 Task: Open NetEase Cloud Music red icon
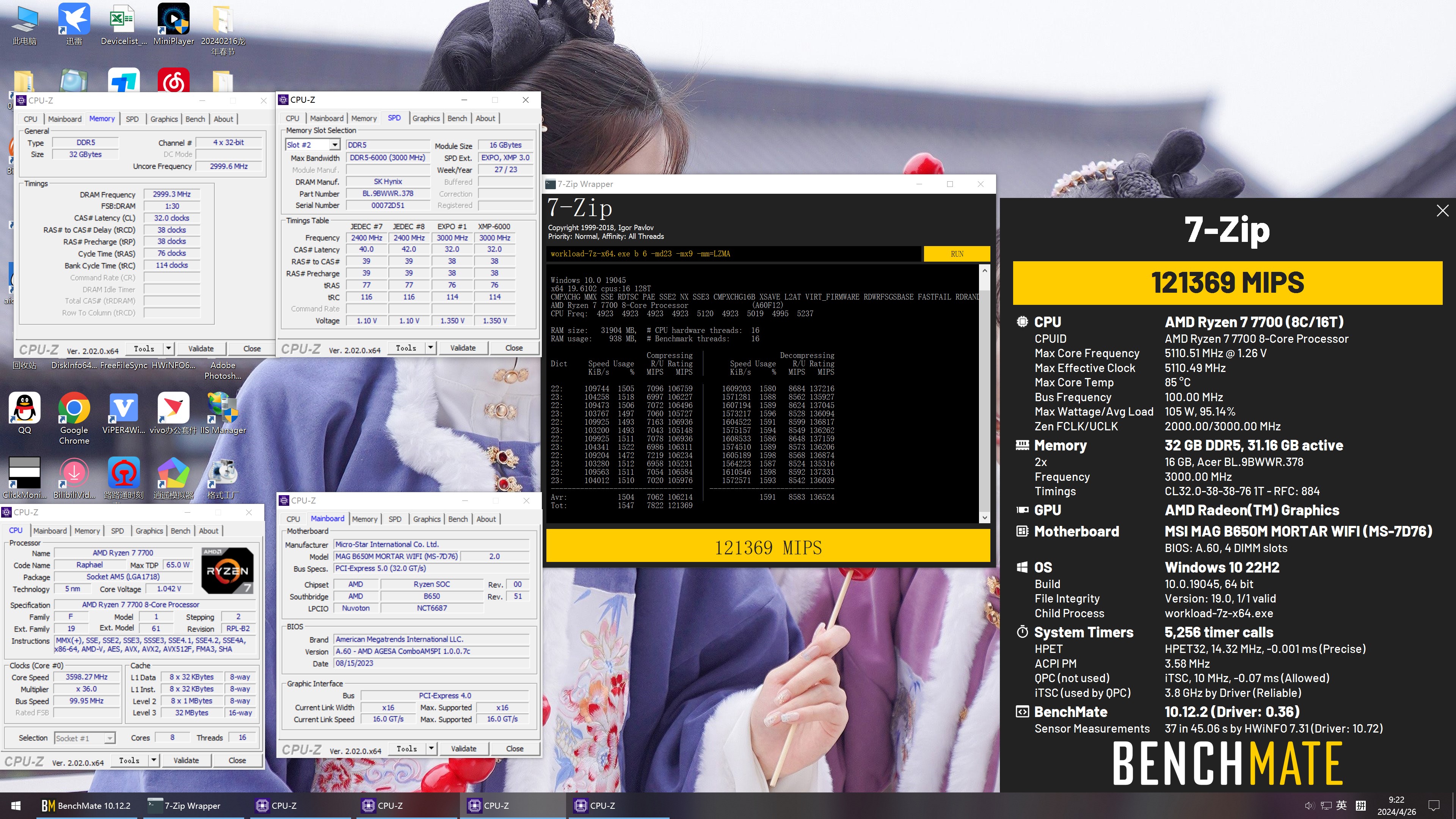174,80
